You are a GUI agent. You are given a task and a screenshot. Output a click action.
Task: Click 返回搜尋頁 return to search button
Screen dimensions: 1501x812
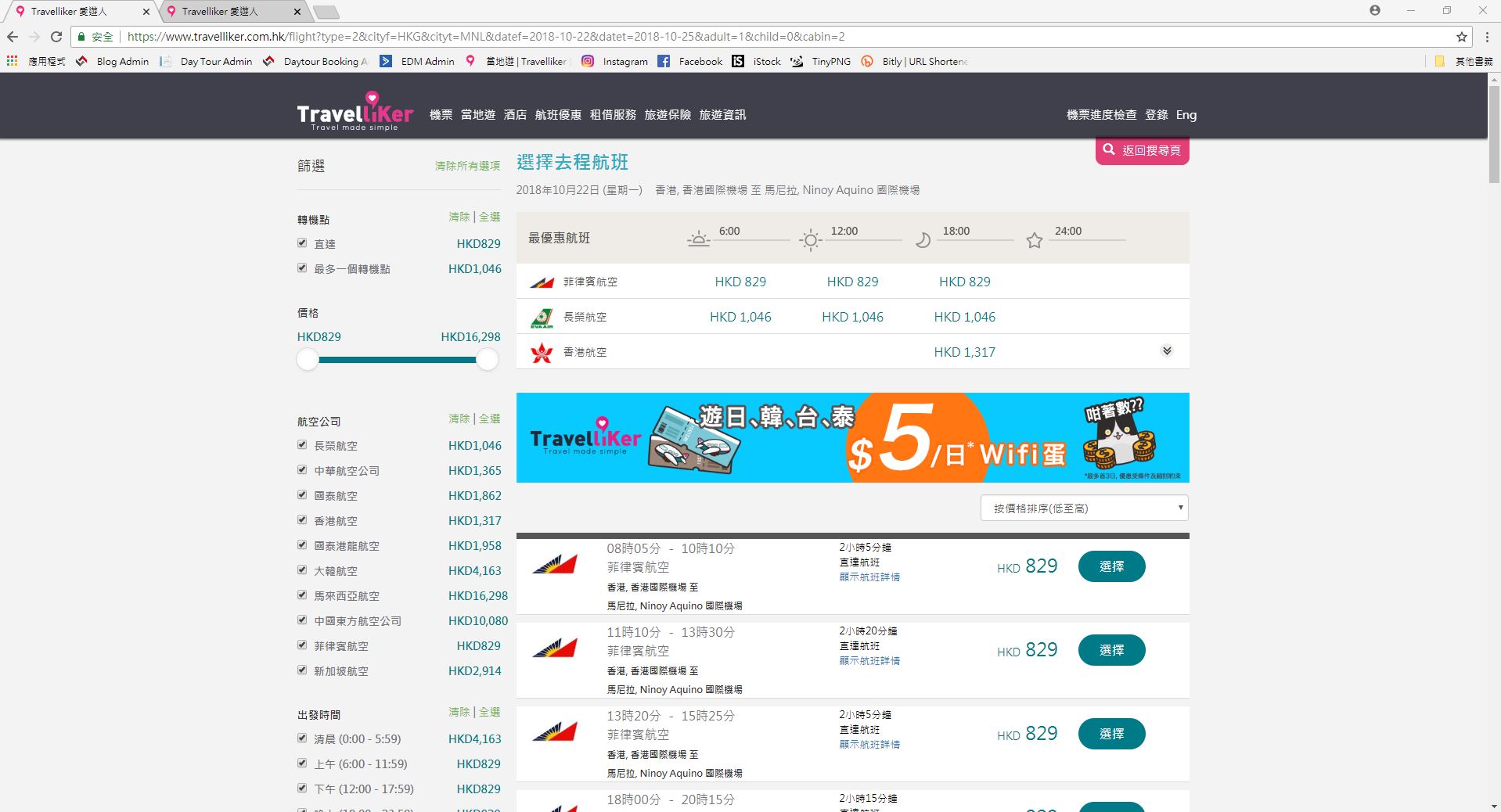1142,150
